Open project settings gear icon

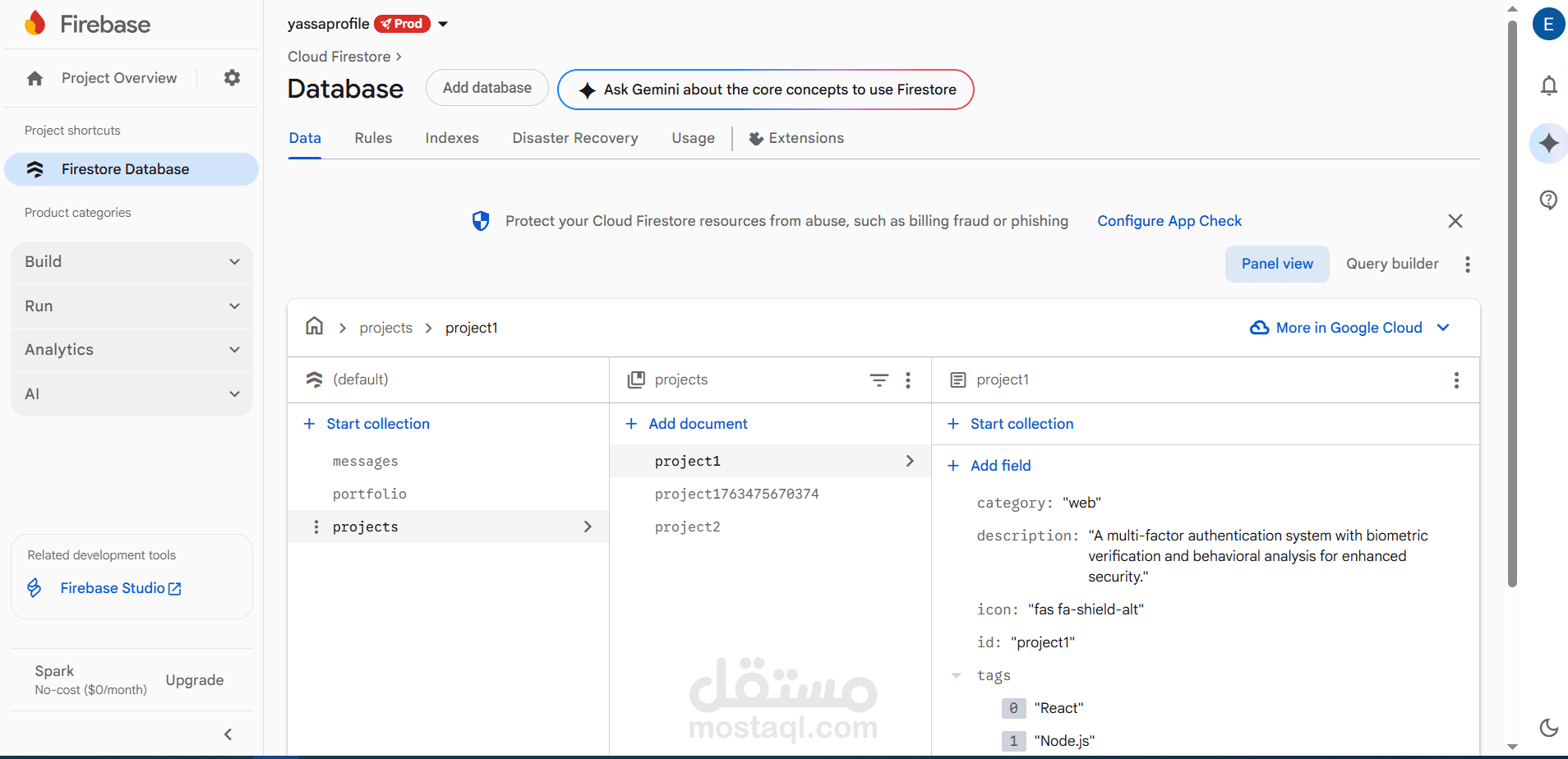click(x=233, y=77)
